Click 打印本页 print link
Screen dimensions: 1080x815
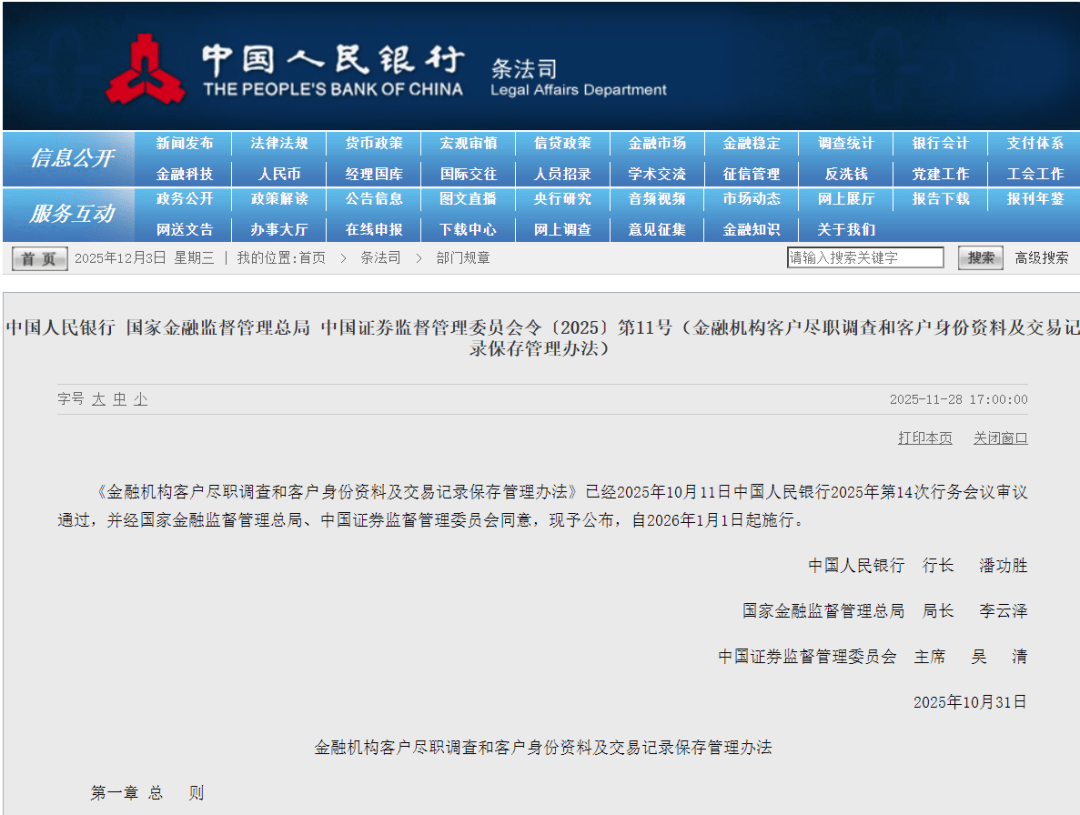(925, 438)
